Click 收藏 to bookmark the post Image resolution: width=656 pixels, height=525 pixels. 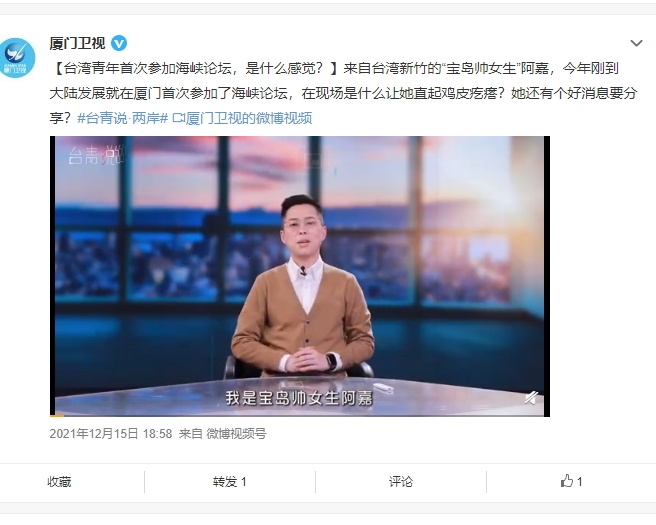(x=59, y=481)
